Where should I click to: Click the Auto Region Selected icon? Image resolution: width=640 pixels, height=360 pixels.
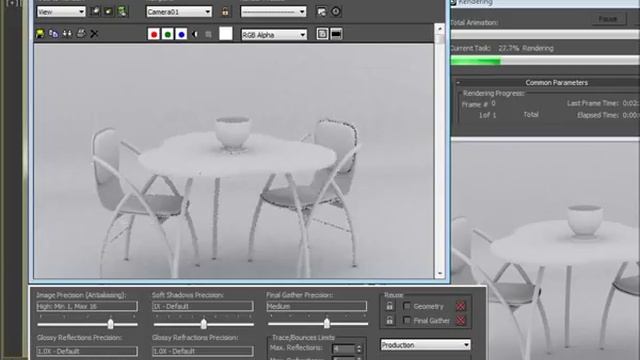(x=108, y=11)
